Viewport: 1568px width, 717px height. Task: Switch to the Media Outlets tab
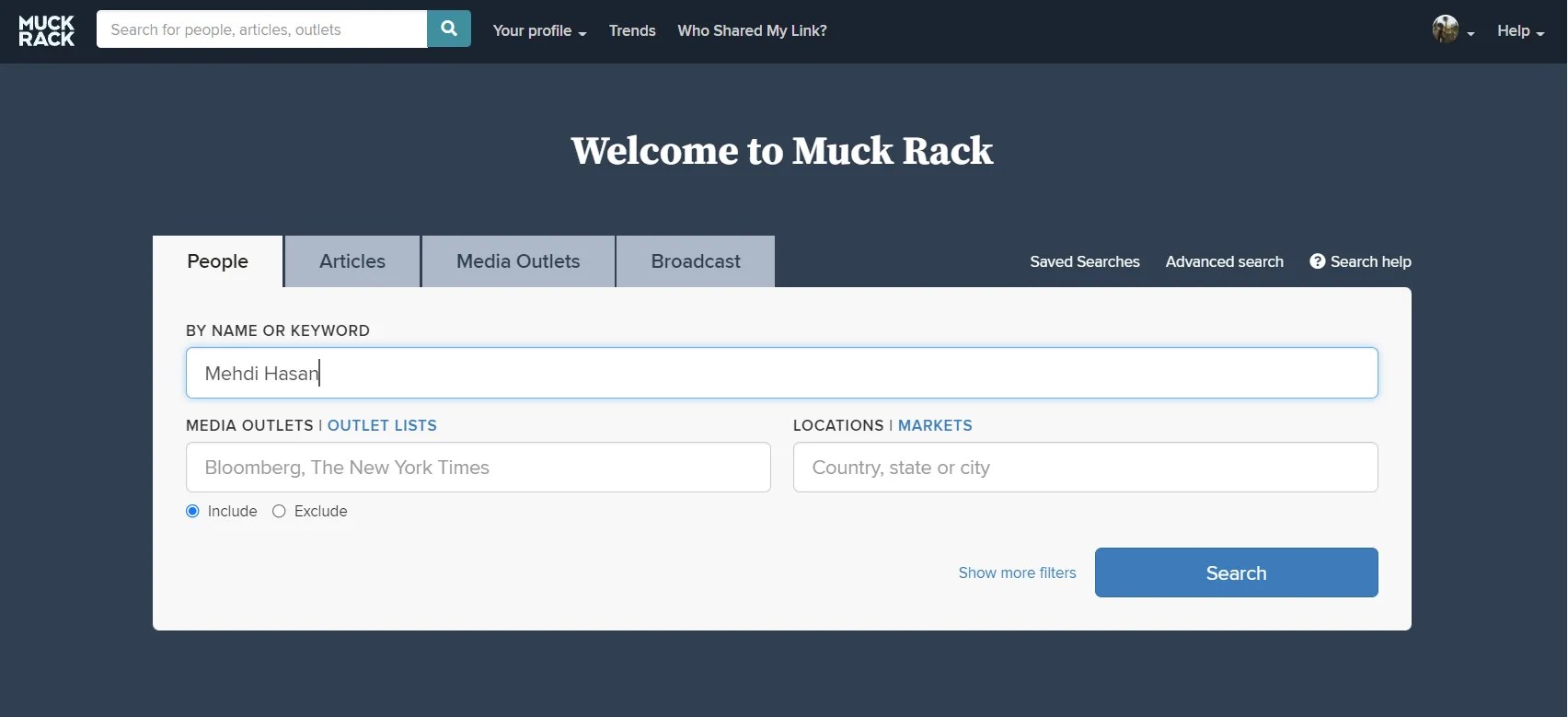pyautogui.click(x=518, y=261)
